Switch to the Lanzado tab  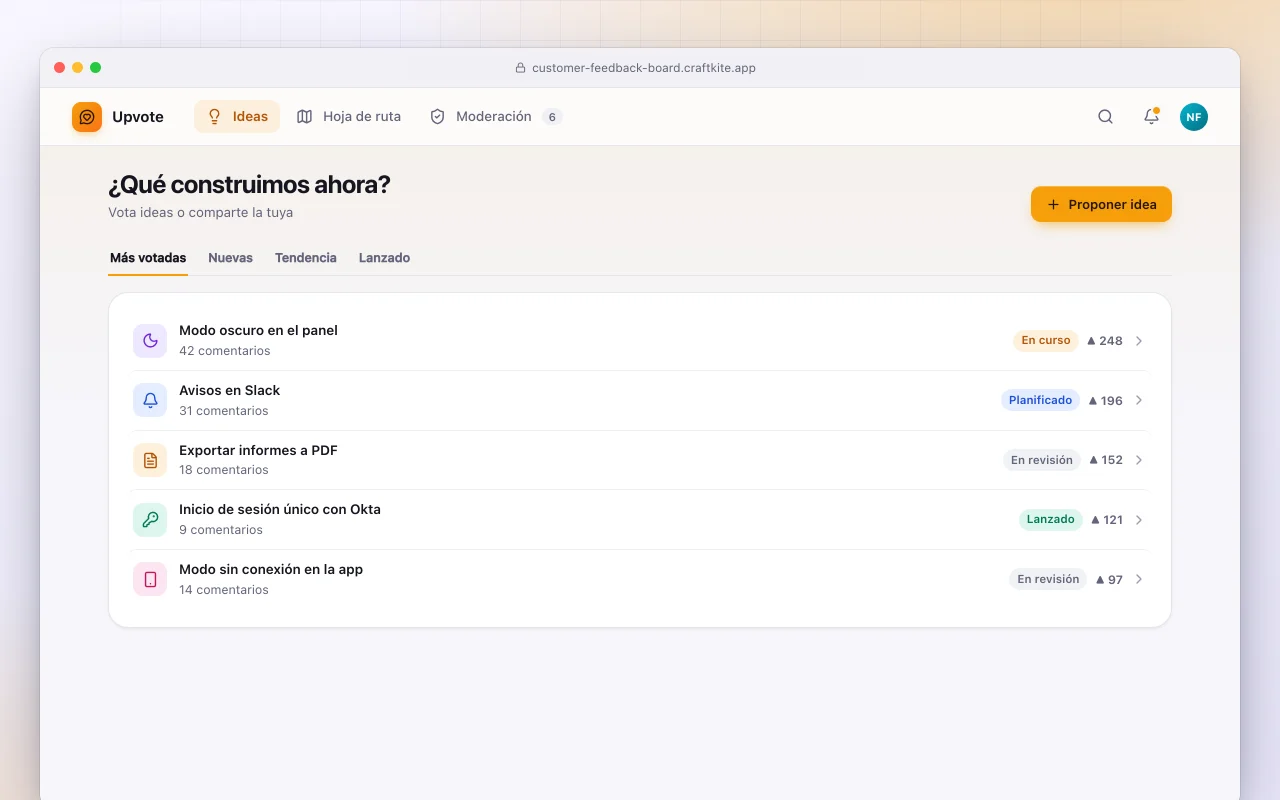point(385,258)
